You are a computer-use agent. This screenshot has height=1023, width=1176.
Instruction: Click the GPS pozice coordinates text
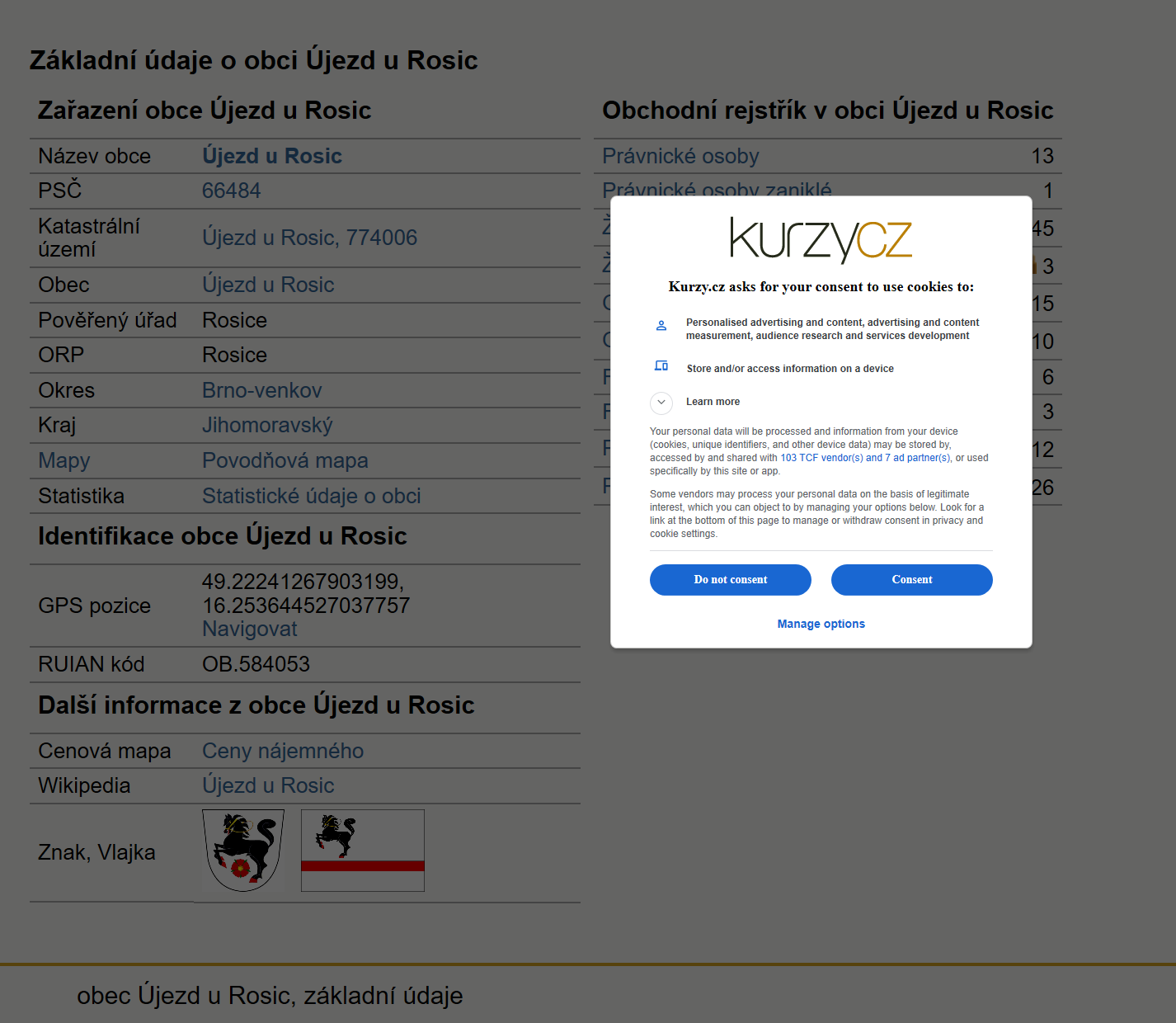pyautogui.click(x=306, y=593)
